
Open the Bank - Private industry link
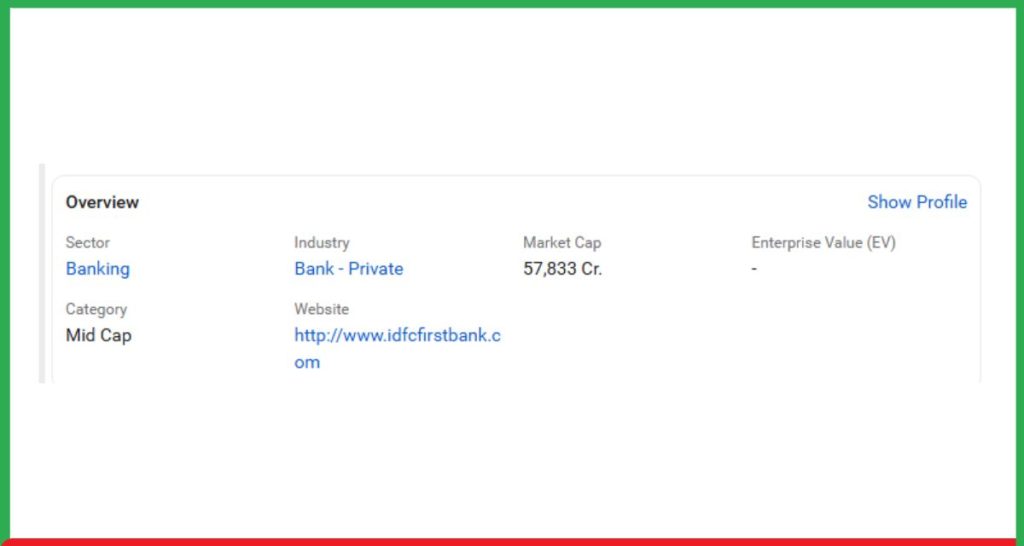(349, 269)
